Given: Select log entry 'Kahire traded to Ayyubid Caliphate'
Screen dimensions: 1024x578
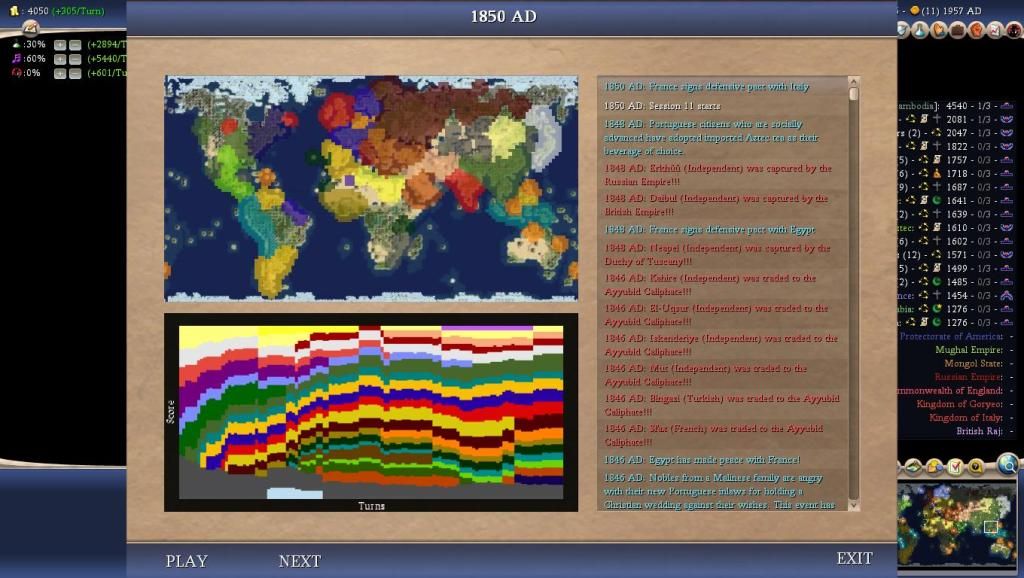Looking at the screenshot, I should coord(722,284).
